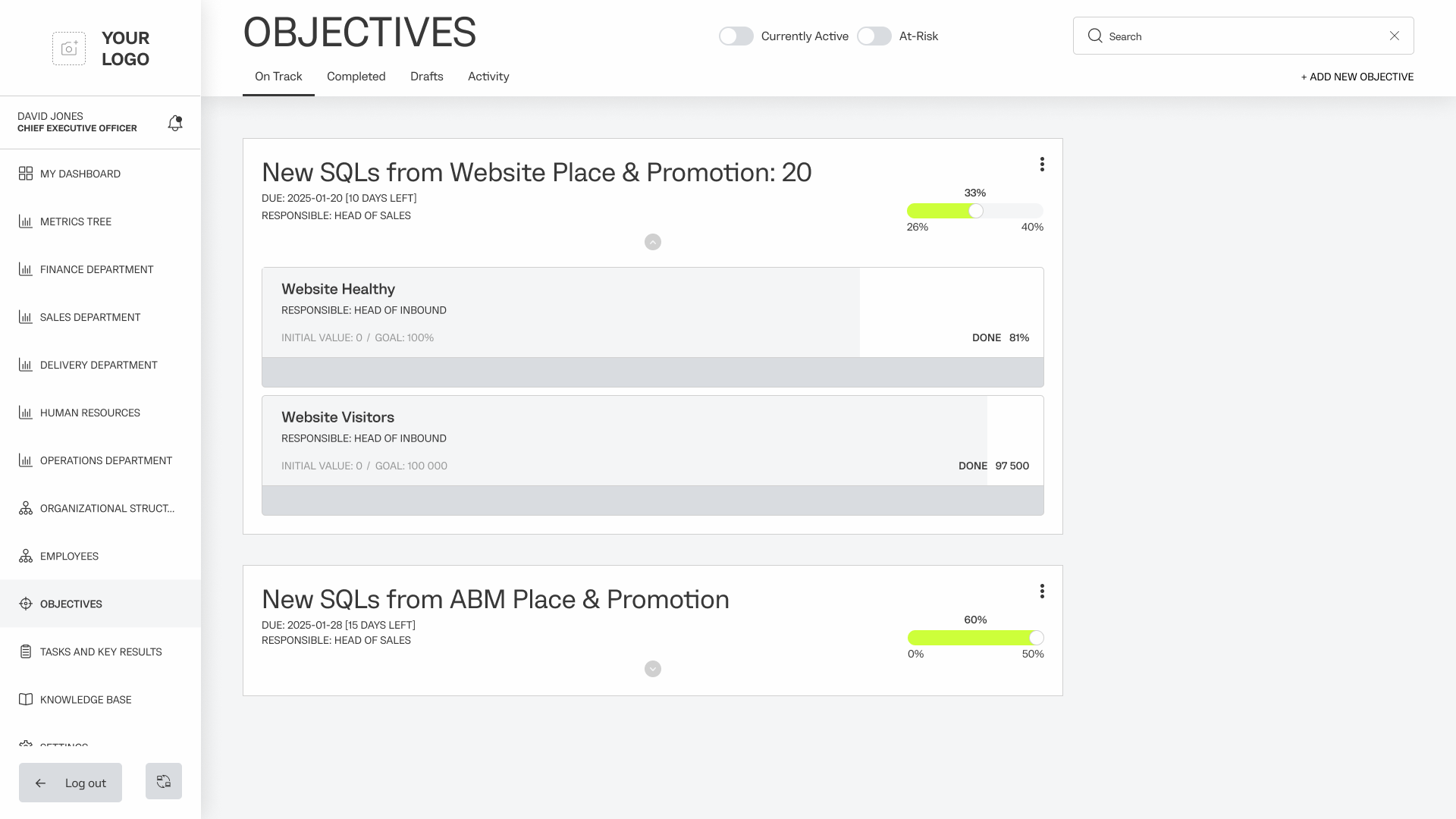
Task: Click the Knowledge Base book icon
Action: click(x=26, y=699)
